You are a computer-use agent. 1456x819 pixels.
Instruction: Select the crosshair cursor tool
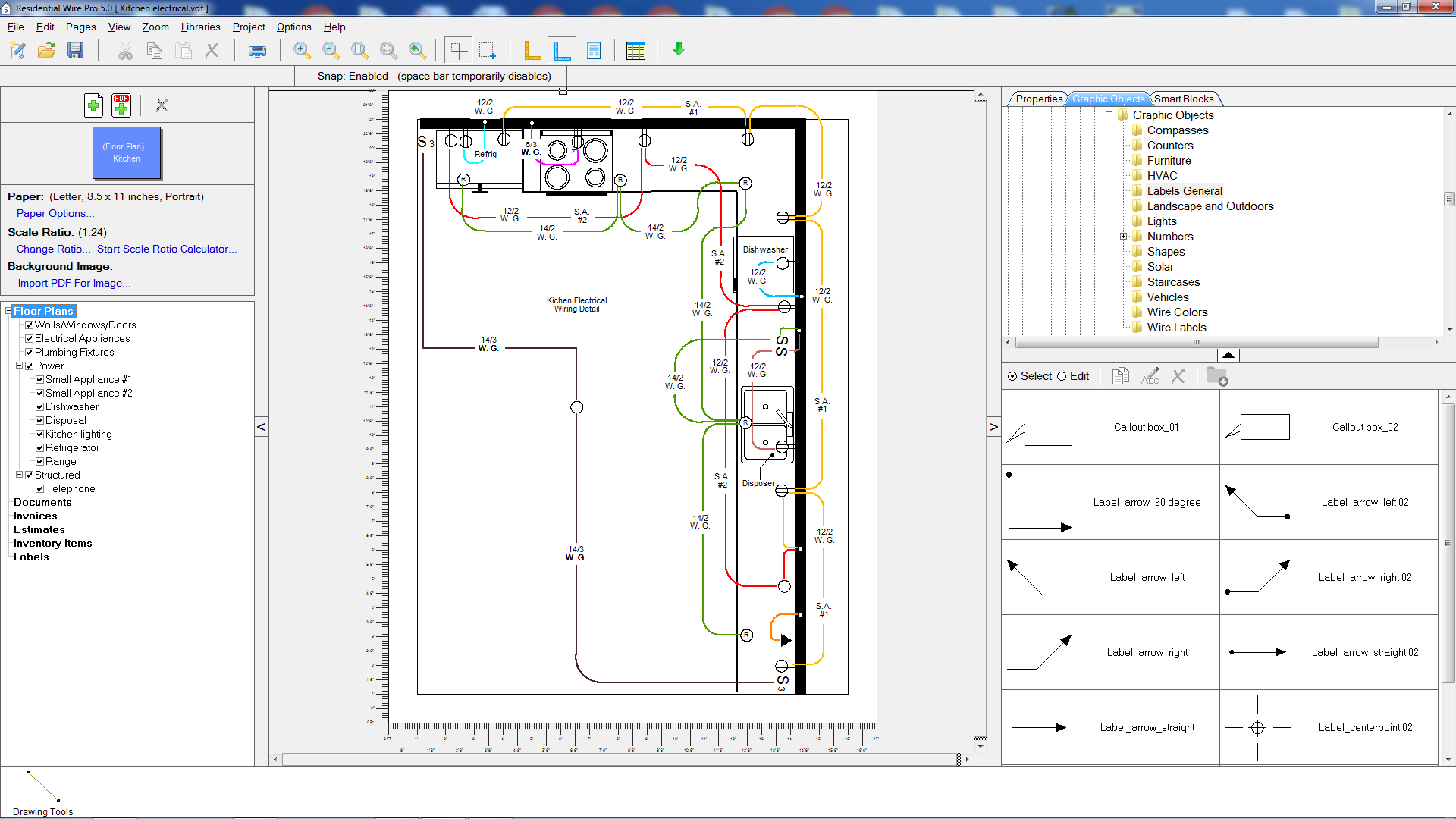coord(459,51)
